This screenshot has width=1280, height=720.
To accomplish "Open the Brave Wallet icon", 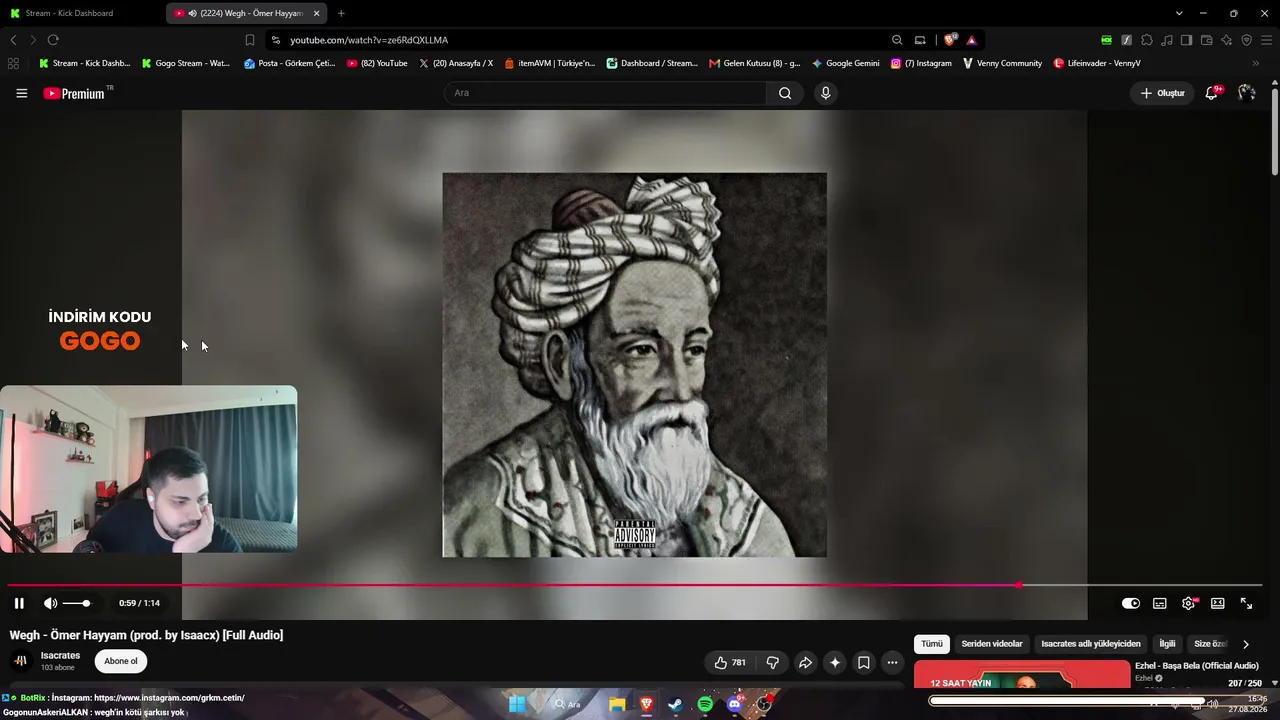I will 1206,40.
